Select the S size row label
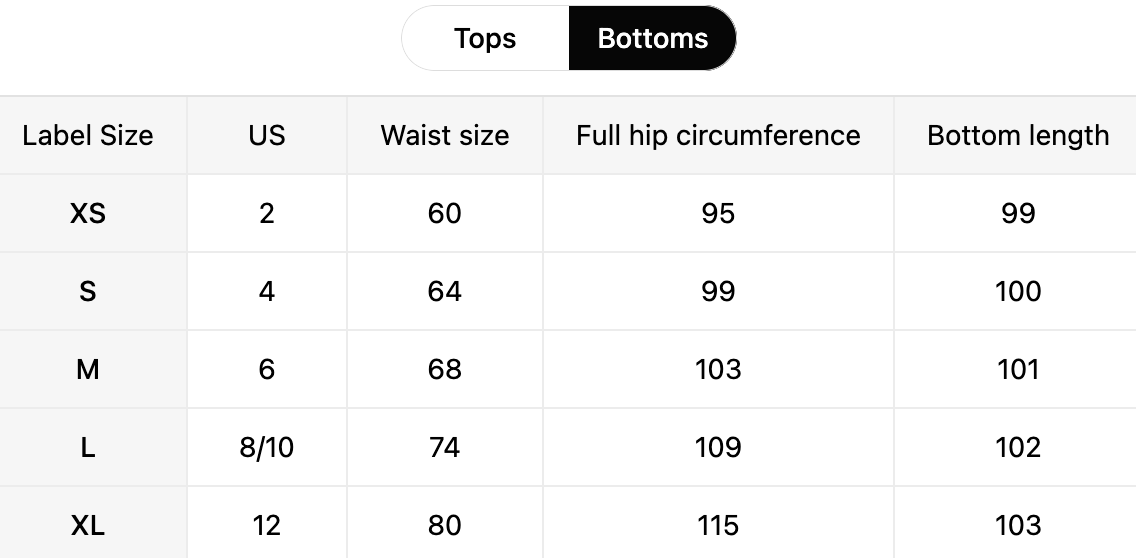Viewport: 1136px width, 558px height. point(88,291)
